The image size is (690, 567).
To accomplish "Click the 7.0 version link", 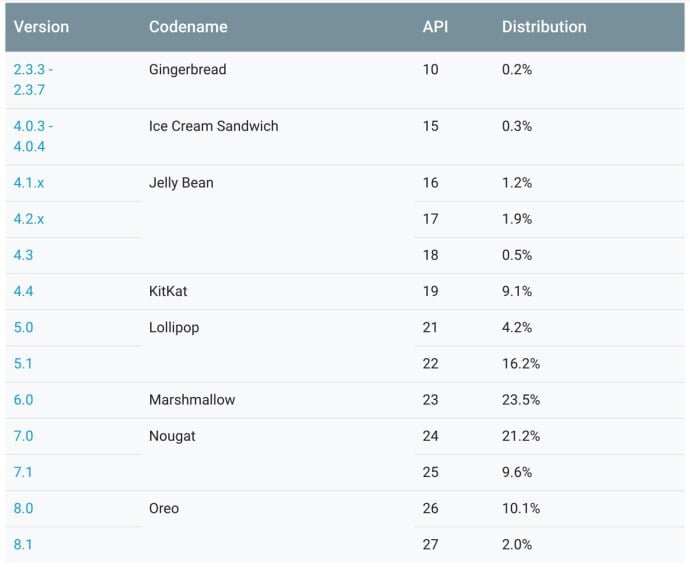I will tap(23, 436).
